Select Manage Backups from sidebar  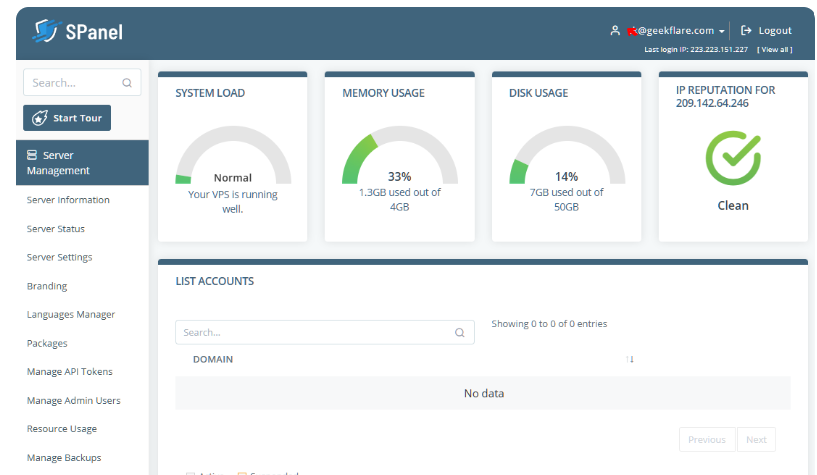tap(64, 458)
